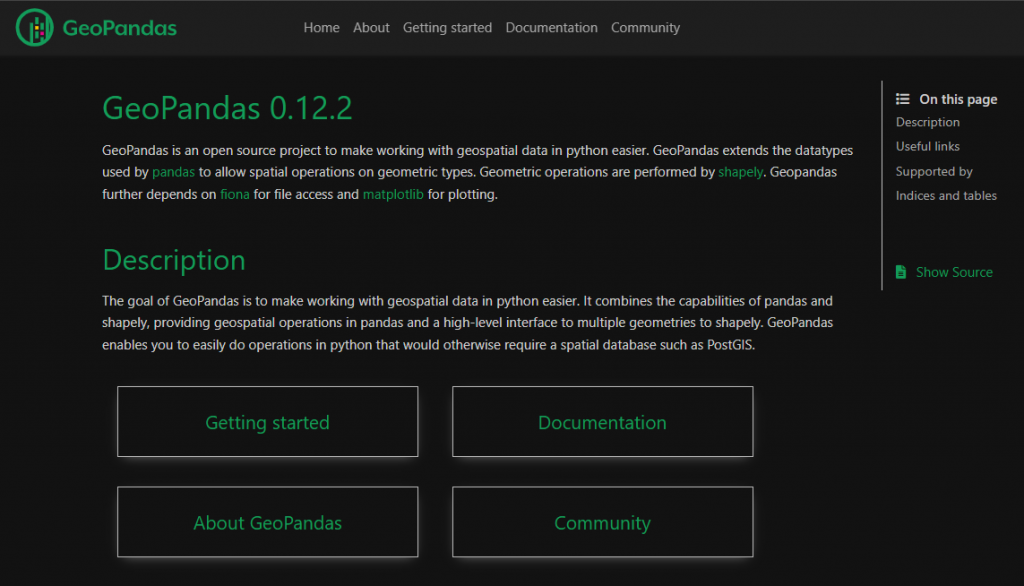Jump to Supported by section
Screen dimensions: 1024x586
[934, 171]
